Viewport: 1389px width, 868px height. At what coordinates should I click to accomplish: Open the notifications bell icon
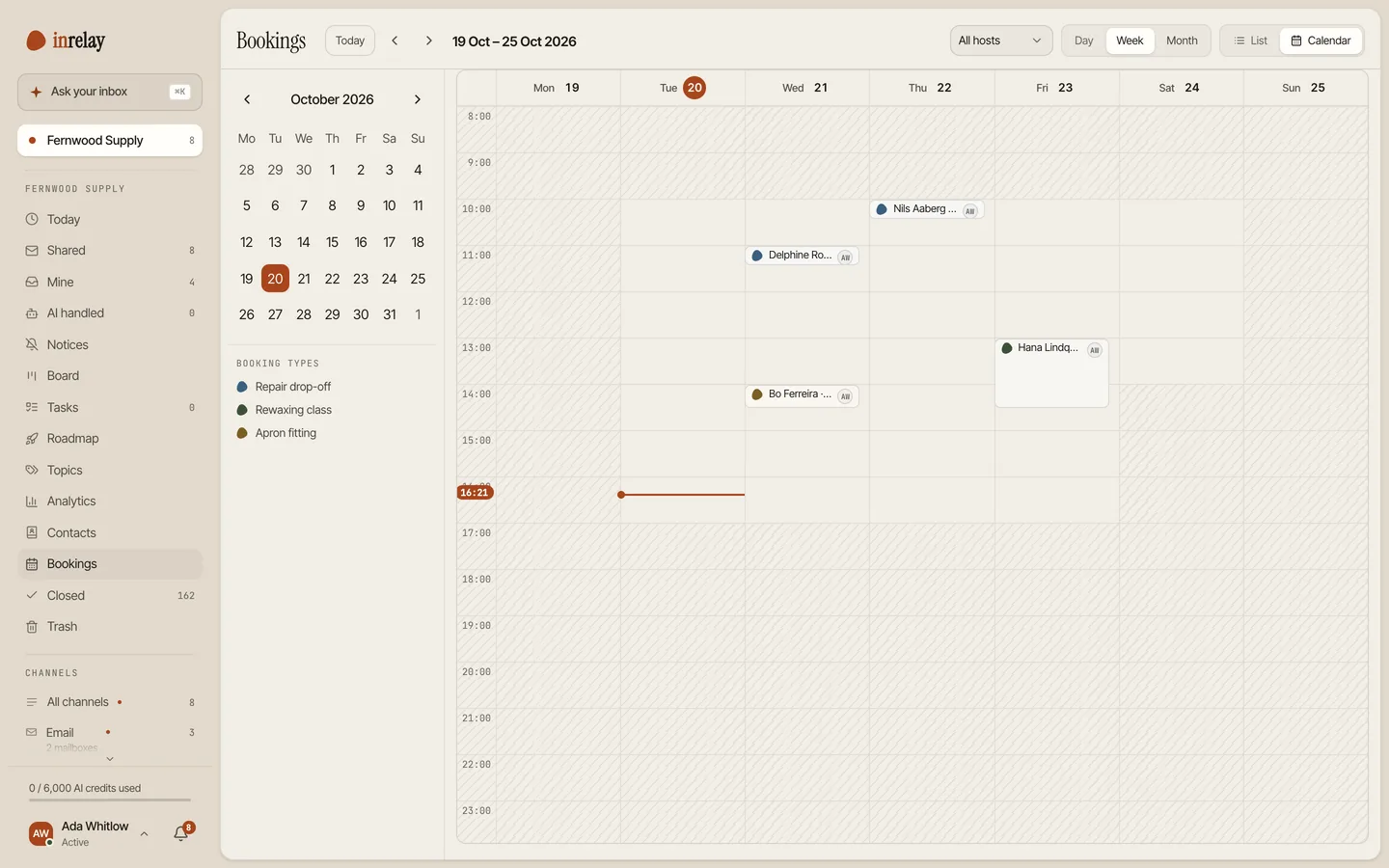point(180,833)
